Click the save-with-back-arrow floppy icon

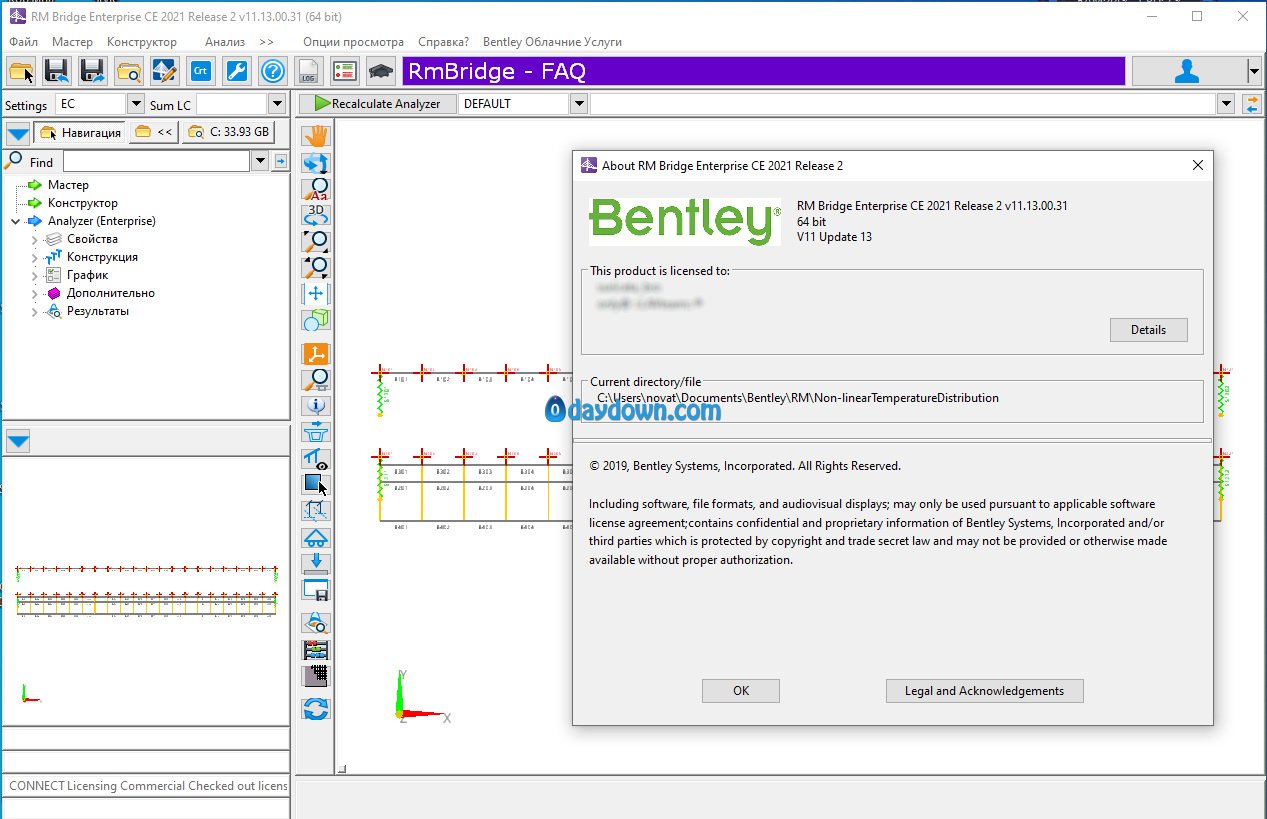[57, 71]
